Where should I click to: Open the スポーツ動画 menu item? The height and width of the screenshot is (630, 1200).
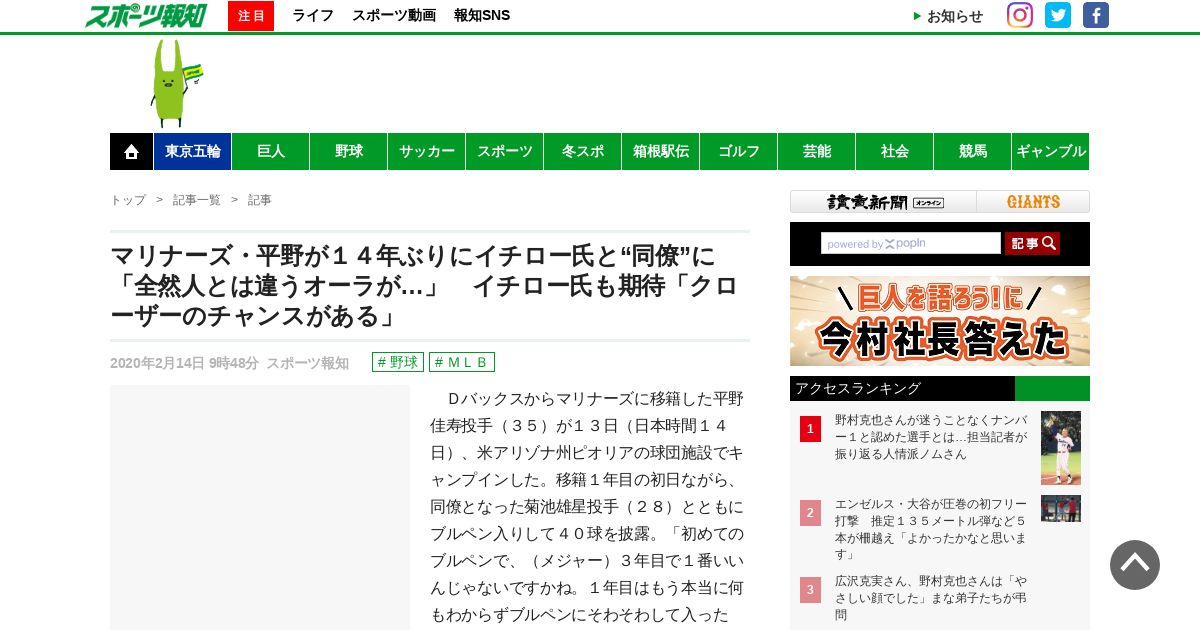point(394,16)
